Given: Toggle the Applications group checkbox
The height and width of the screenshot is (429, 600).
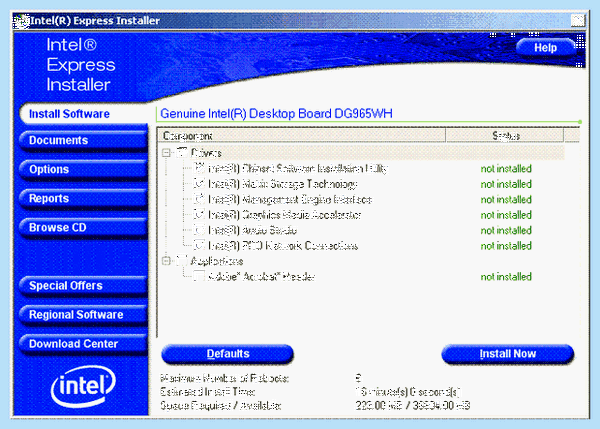Looking at the screenshot, I should [x=182, y=261].
